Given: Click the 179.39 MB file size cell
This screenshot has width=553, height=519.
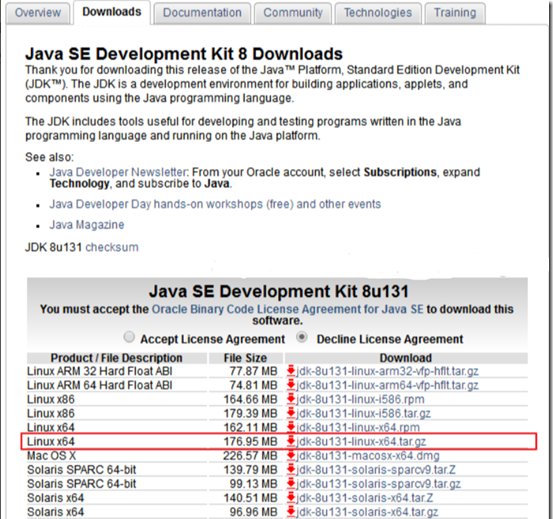Looking at the screenshot, I should (x=250, y=413).
